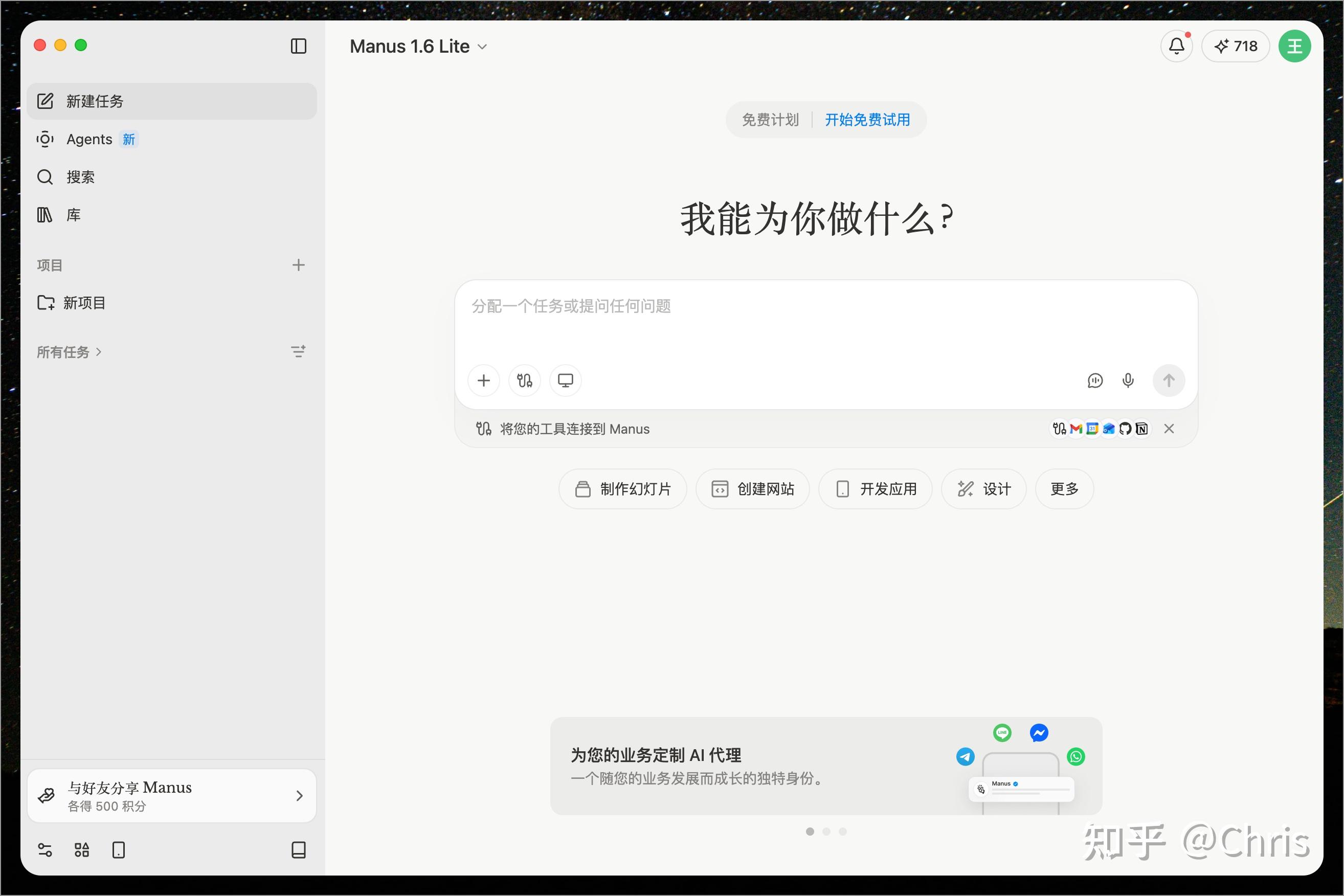Click 开始免费试用 start free trial link
The image size is (1344, 896).
867,120
